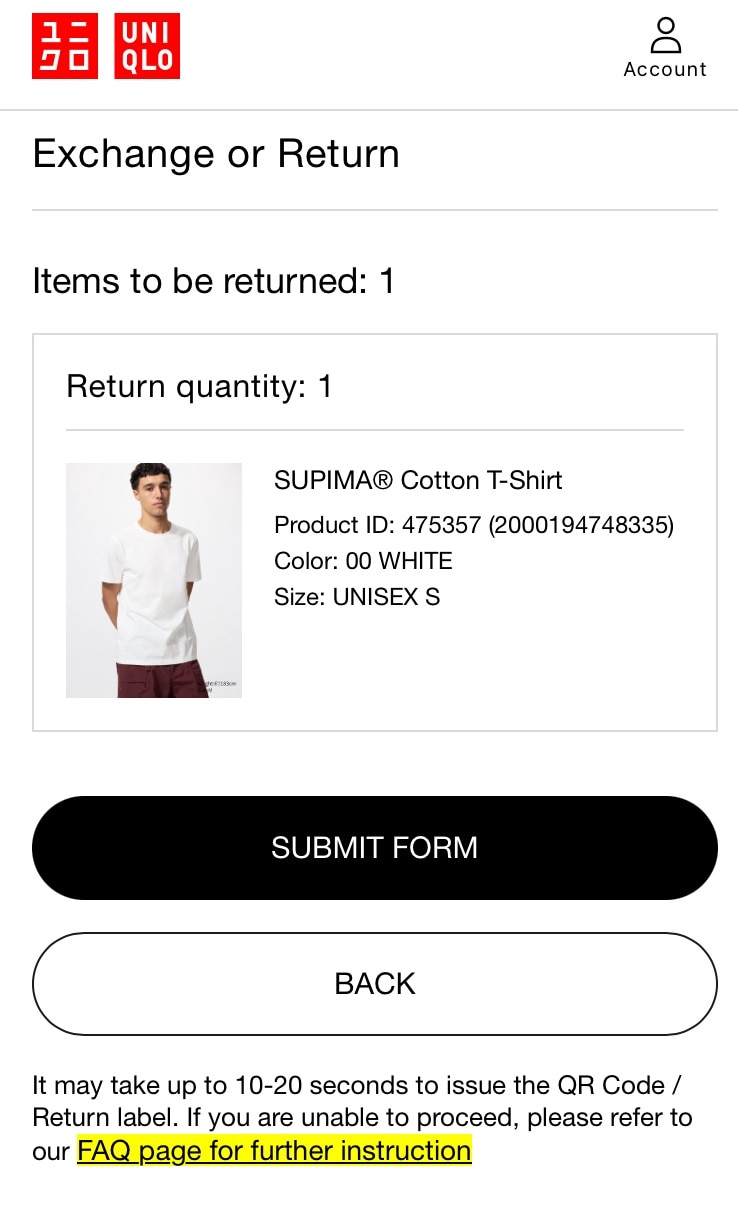Click the katakana UNIQLO logo
738x1205 pixels.
tap(65, 46)
